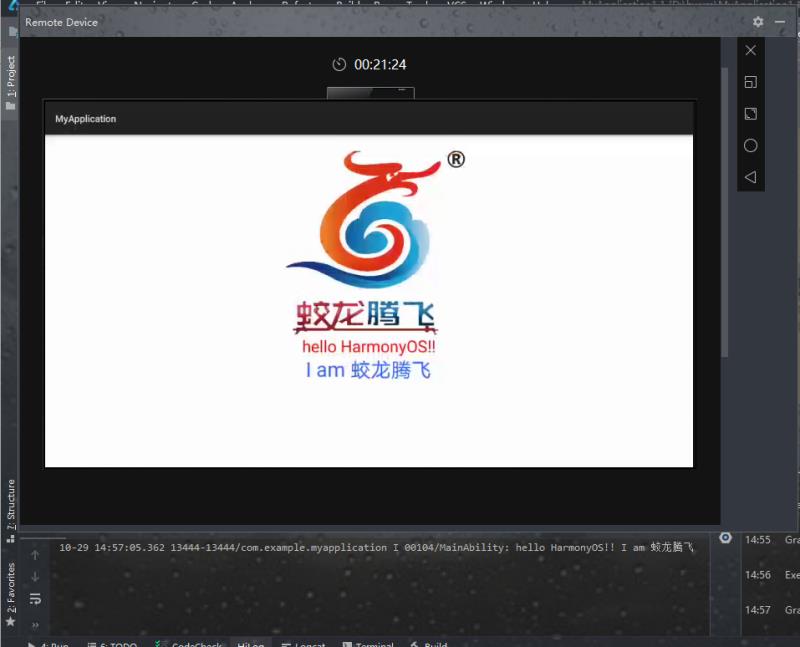This screenshot has height=647, width=800.
Task: Switch to the HiLog tab
Action: 250,643
